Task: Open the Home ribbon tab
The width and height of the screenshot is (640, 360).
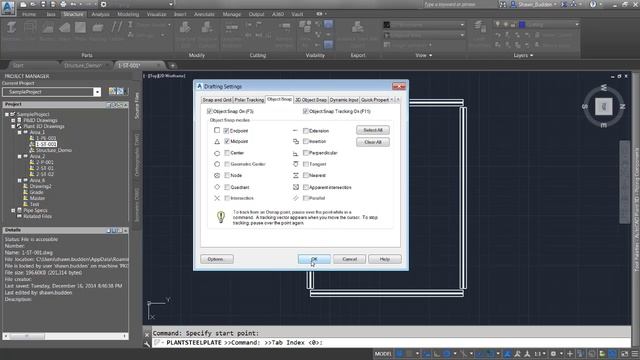Action: (29, 14)
